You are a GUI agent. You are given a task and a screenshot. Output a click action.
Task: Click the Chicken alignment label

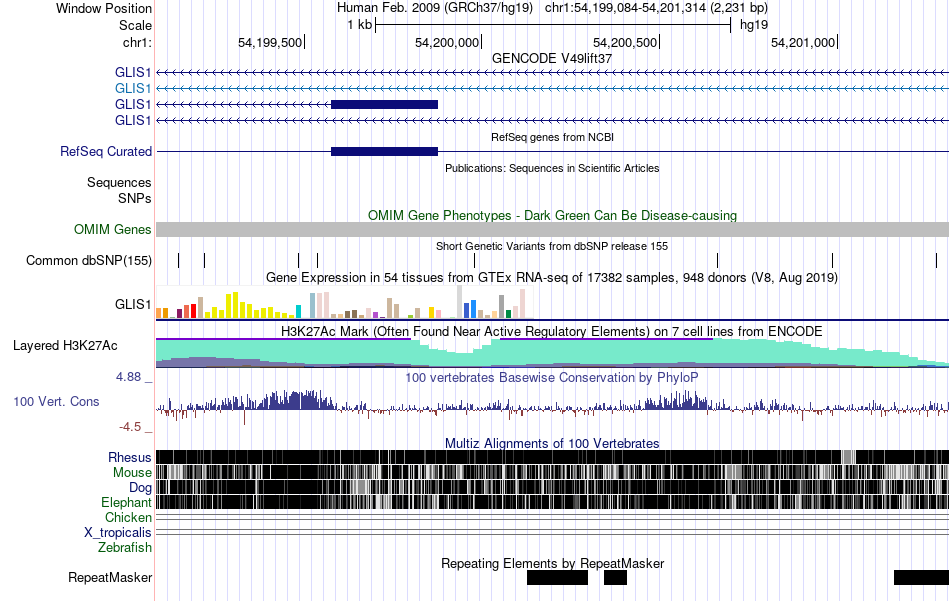128,517
